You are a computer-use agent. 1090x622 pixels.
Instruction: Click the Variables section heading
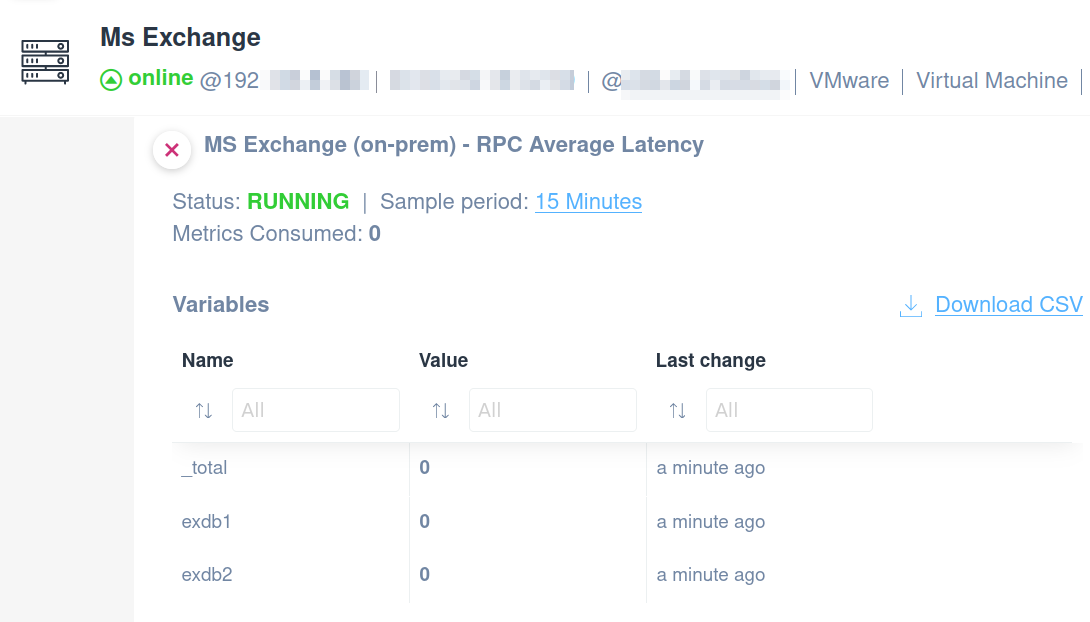click(220, 304)
